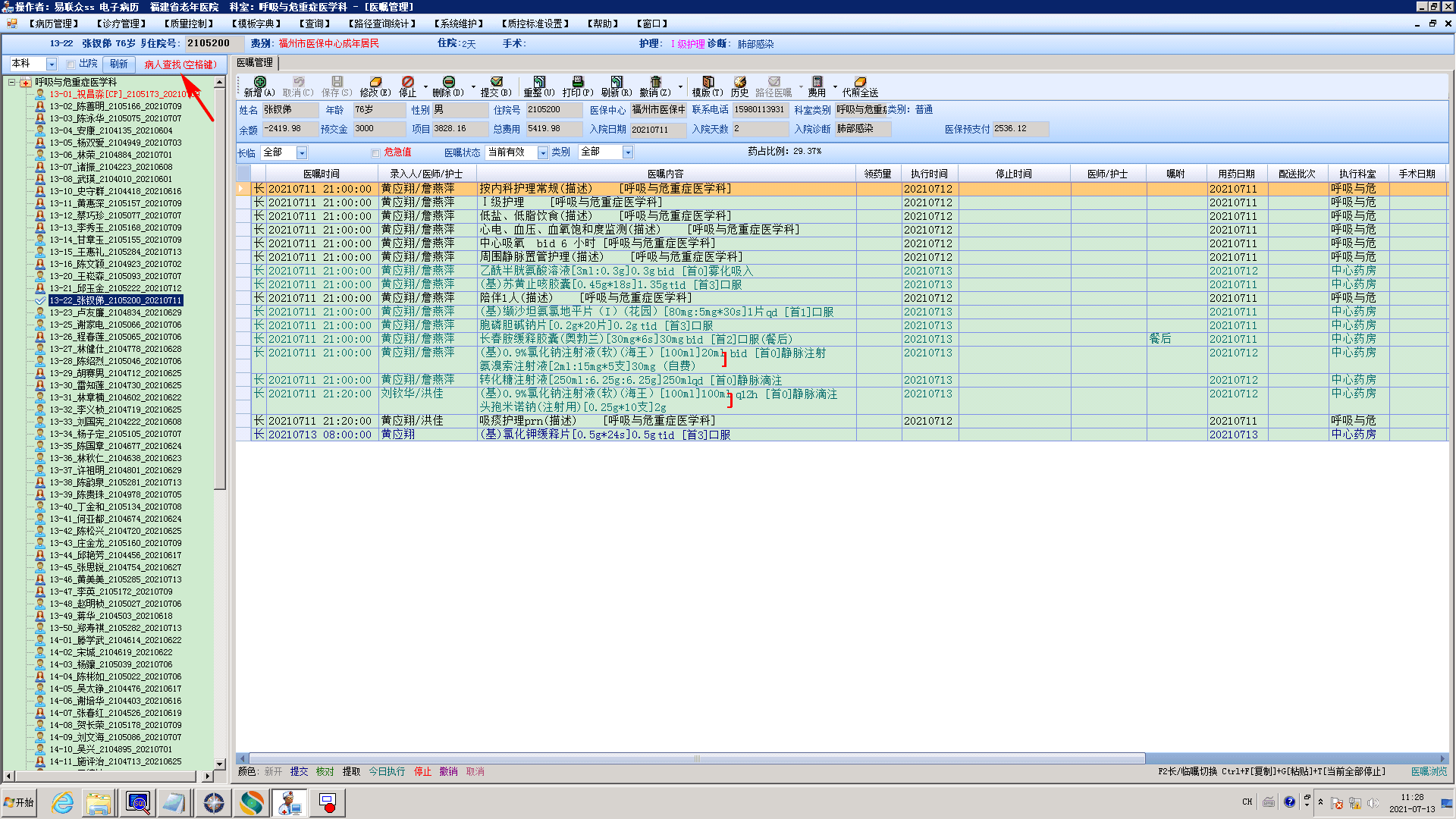This screenshot has width=1456, height=819.
Task: Open Internet Explorer from the taskbar
Action: (x=62, y=802)
